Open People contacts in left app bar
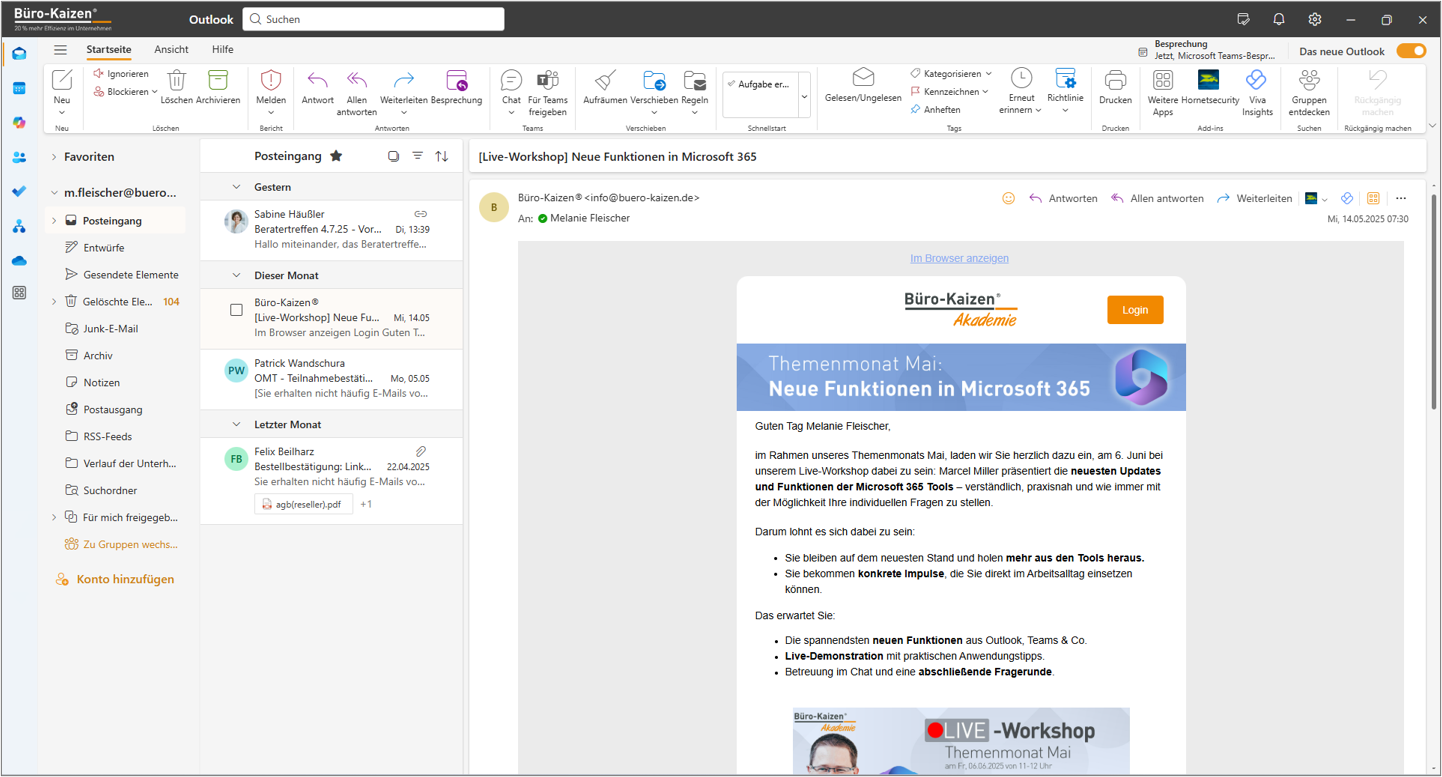 (19, 157)
